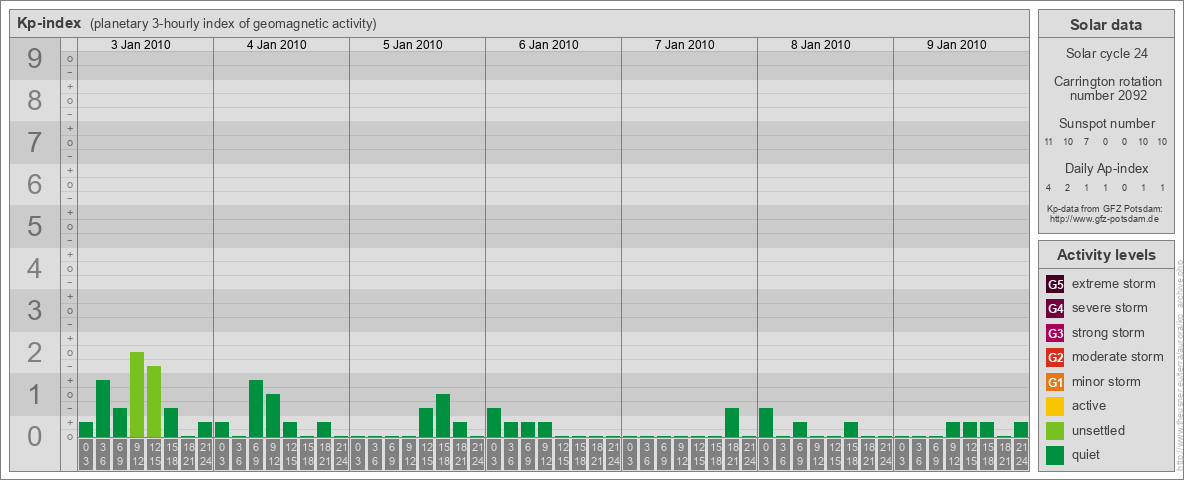
Task: Click the 7 Jan 18–21 green bar
Action: [x=732, y=423]
